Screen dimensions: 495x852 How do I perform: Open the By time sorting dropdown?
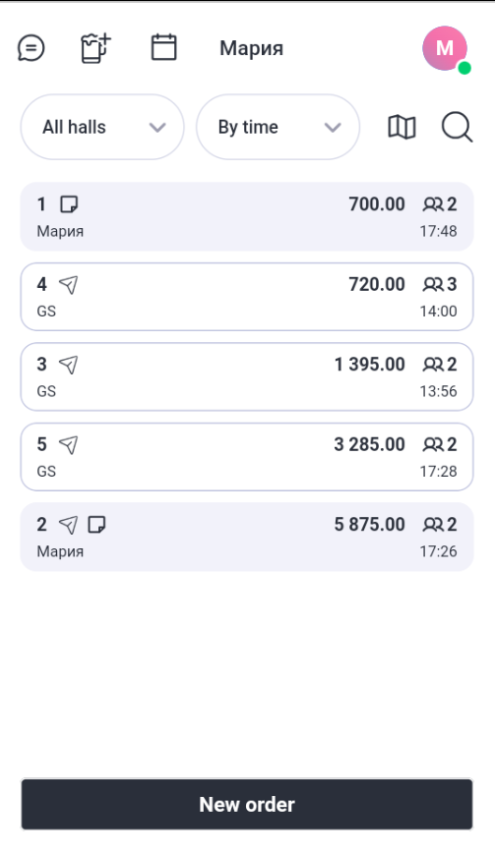tap(278, 127)
